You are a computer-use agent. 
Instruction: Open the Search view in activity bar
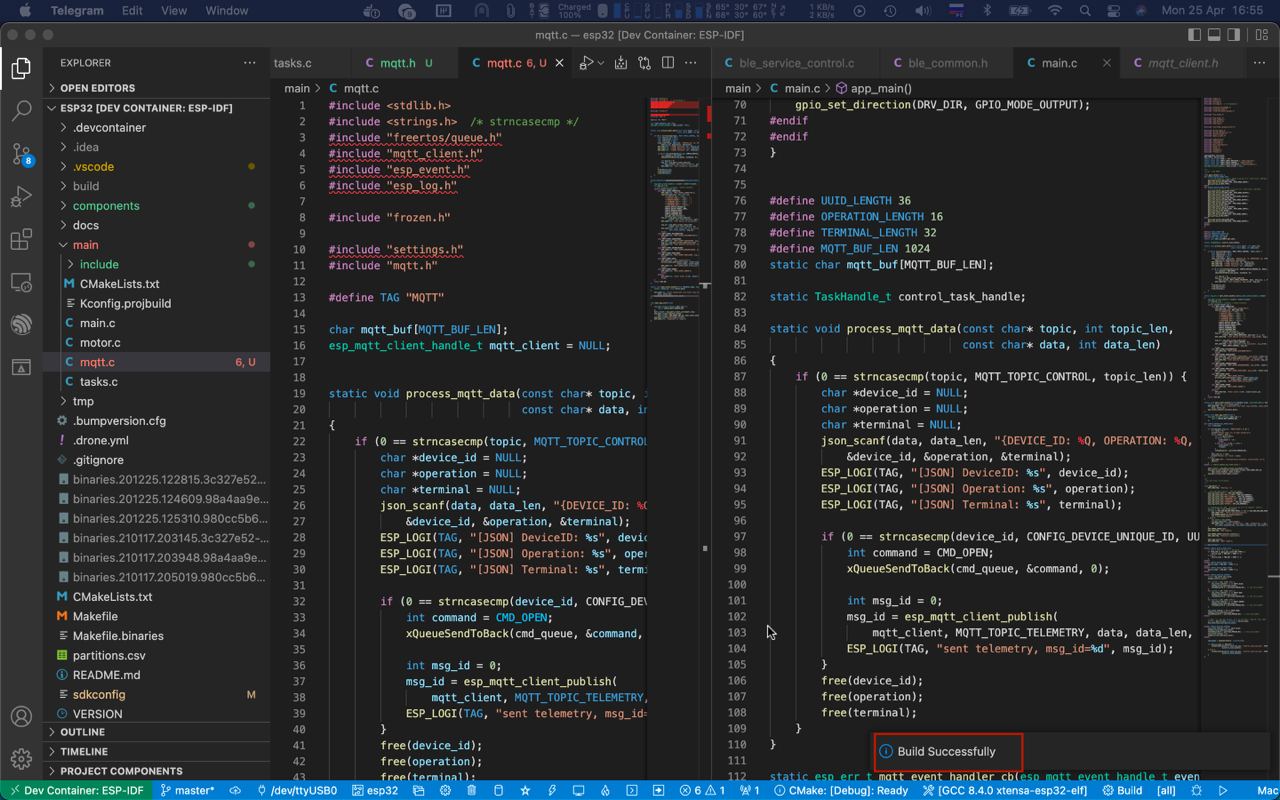(x=21, y=110)
